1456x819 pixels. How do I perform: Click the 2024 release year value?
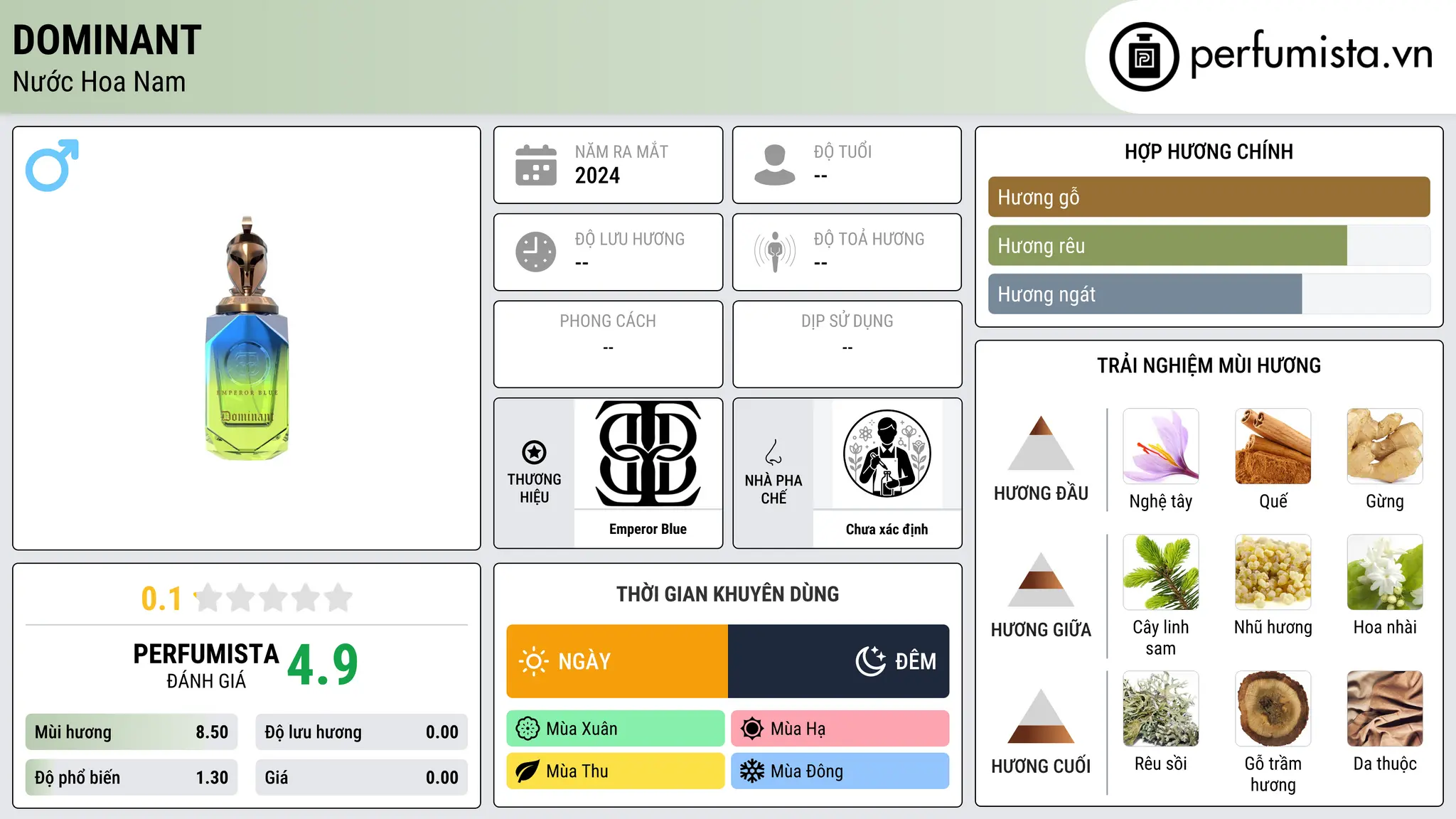point(597,176)
